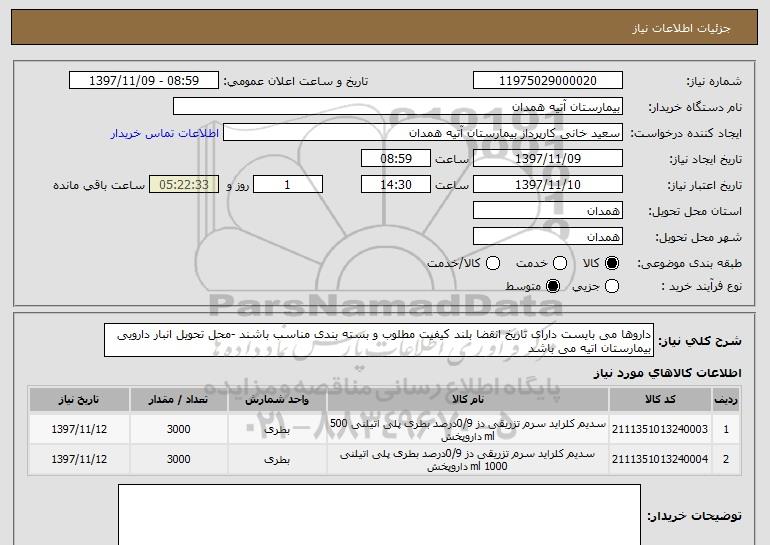
Task: Click the buyer organization name field
Action: coord(398,107)
